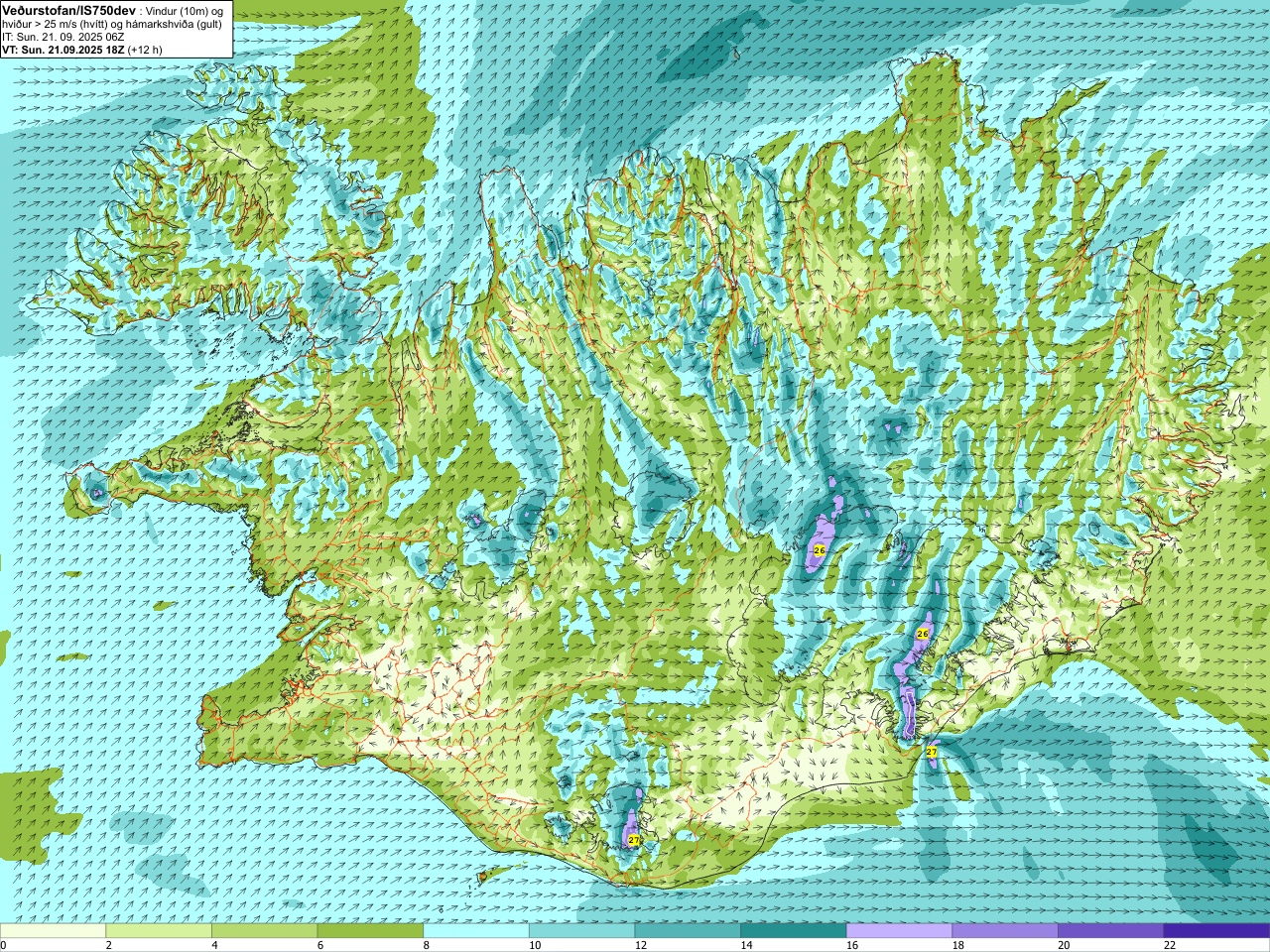Click the 'VT: Sun. 21.09.2025 18Z' valid time line

click(x=63, y=49)
